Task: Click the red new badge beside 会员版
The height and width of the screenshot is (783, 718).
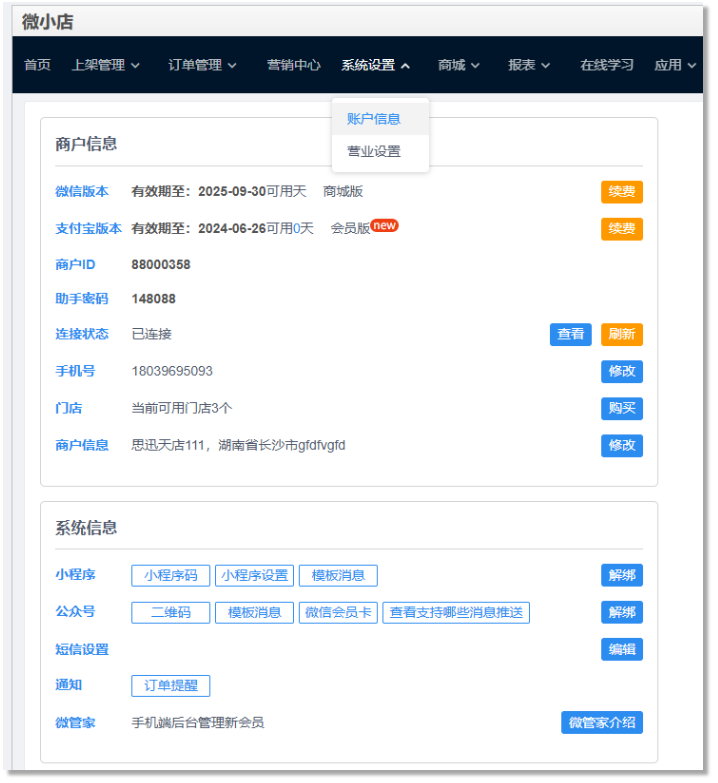Action: click(384, 225)
